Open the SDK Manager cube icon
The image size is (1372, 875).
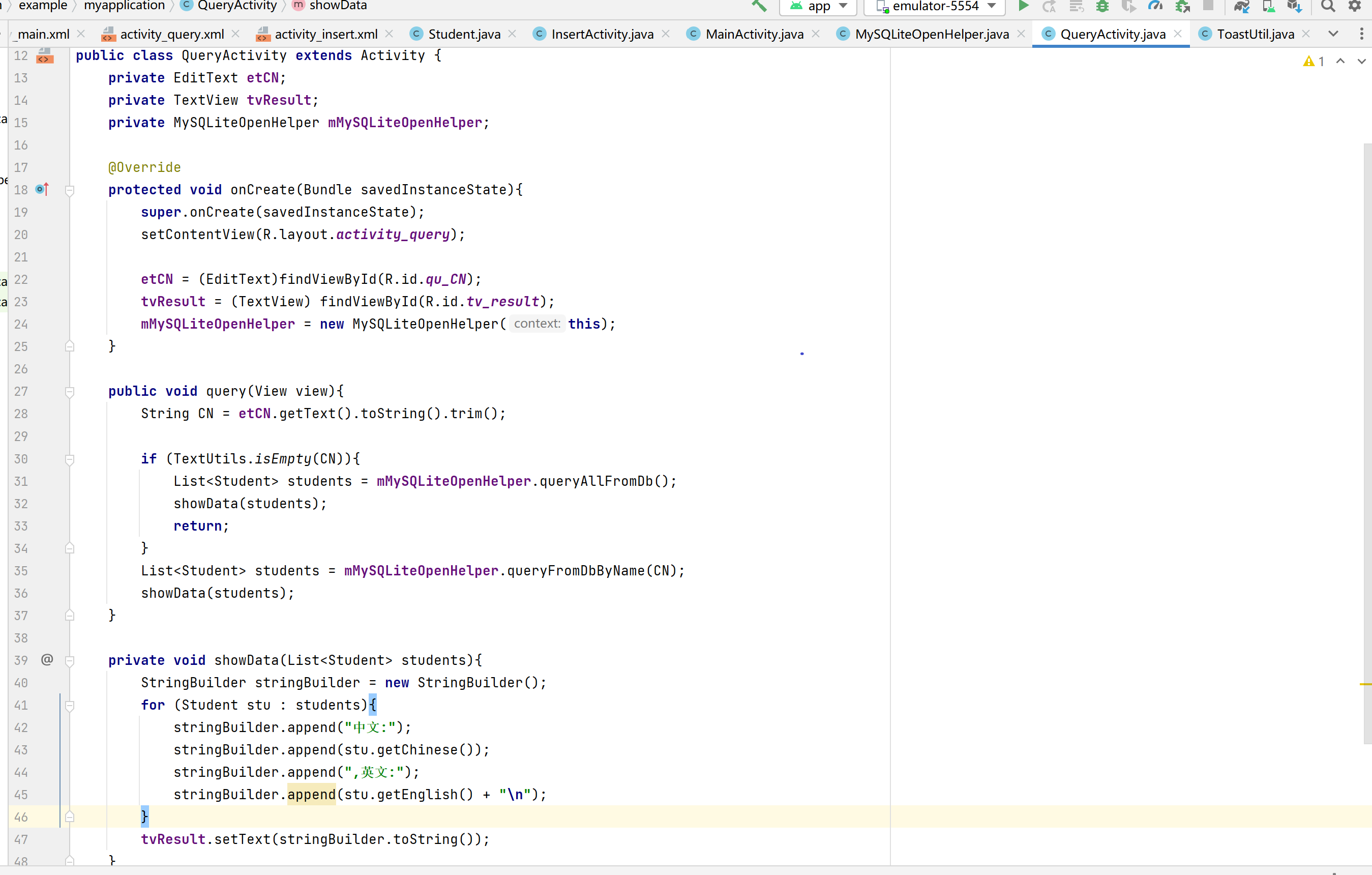(x=1295, y=6)
